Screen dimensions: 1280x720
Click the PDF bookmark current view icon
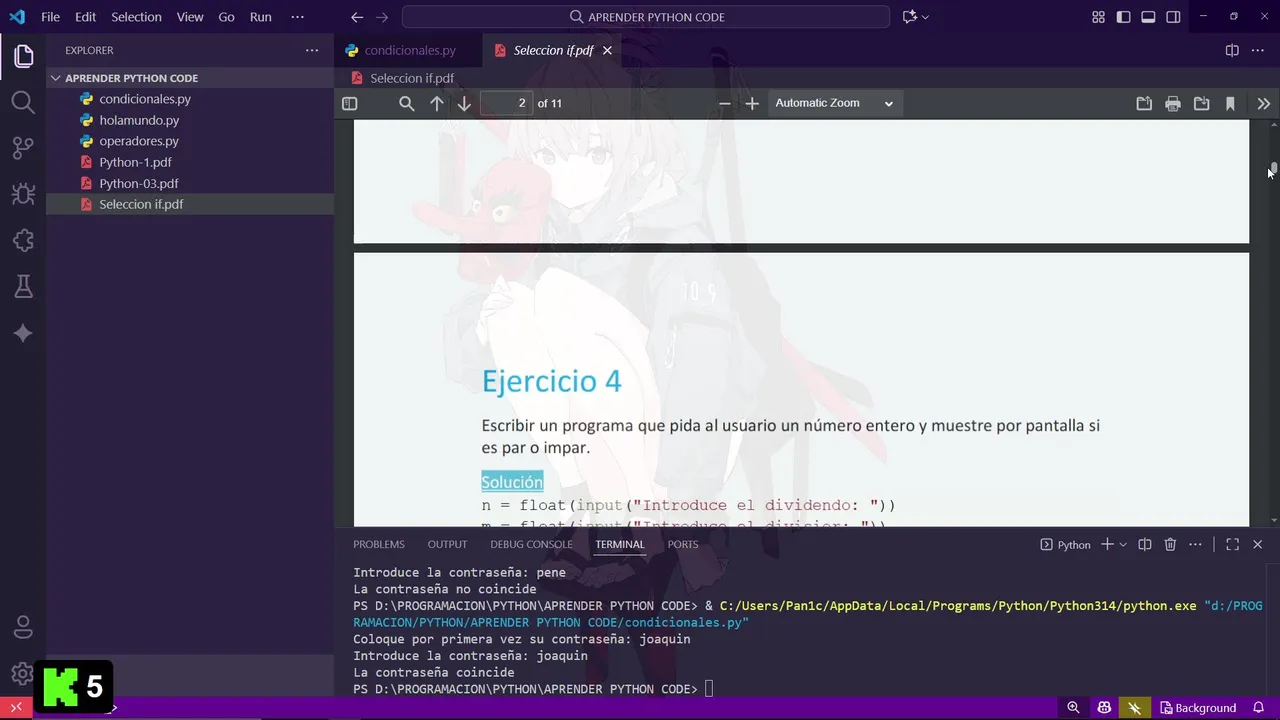[x=1230, y=103]
